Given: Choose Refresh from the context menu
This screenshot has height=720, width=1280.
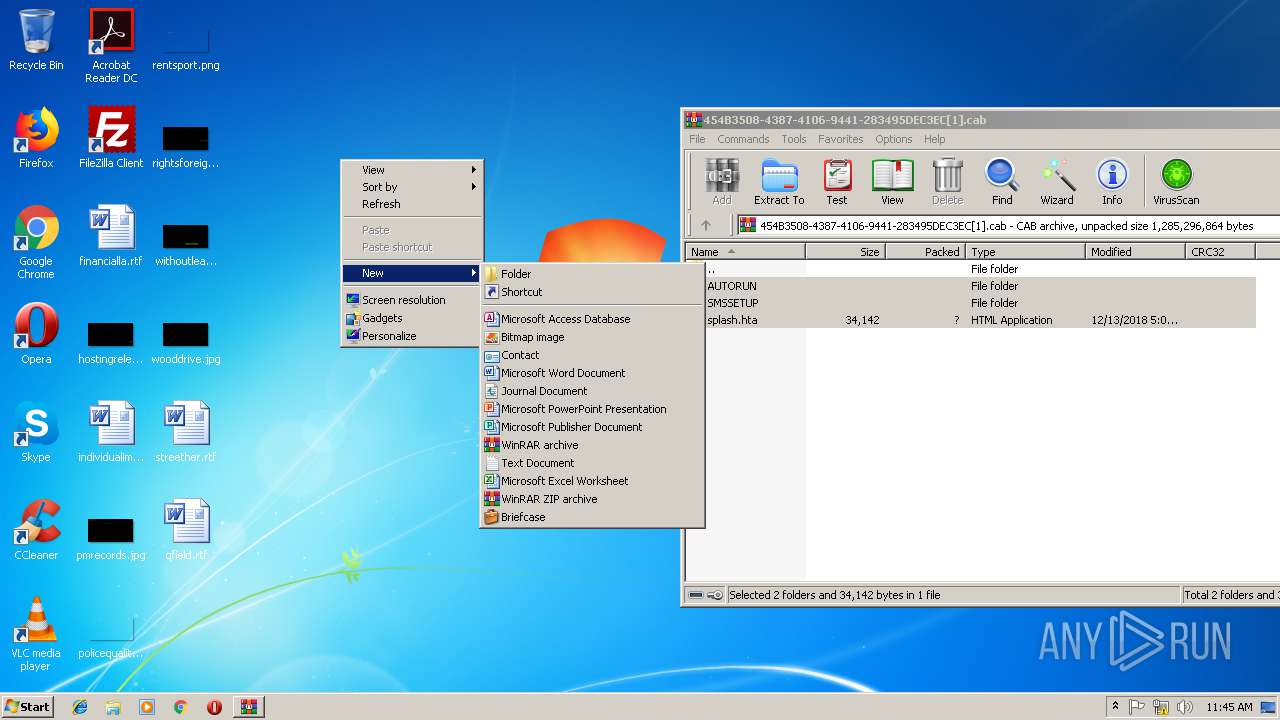Looking at the screenshot, I should coord(412,204).
